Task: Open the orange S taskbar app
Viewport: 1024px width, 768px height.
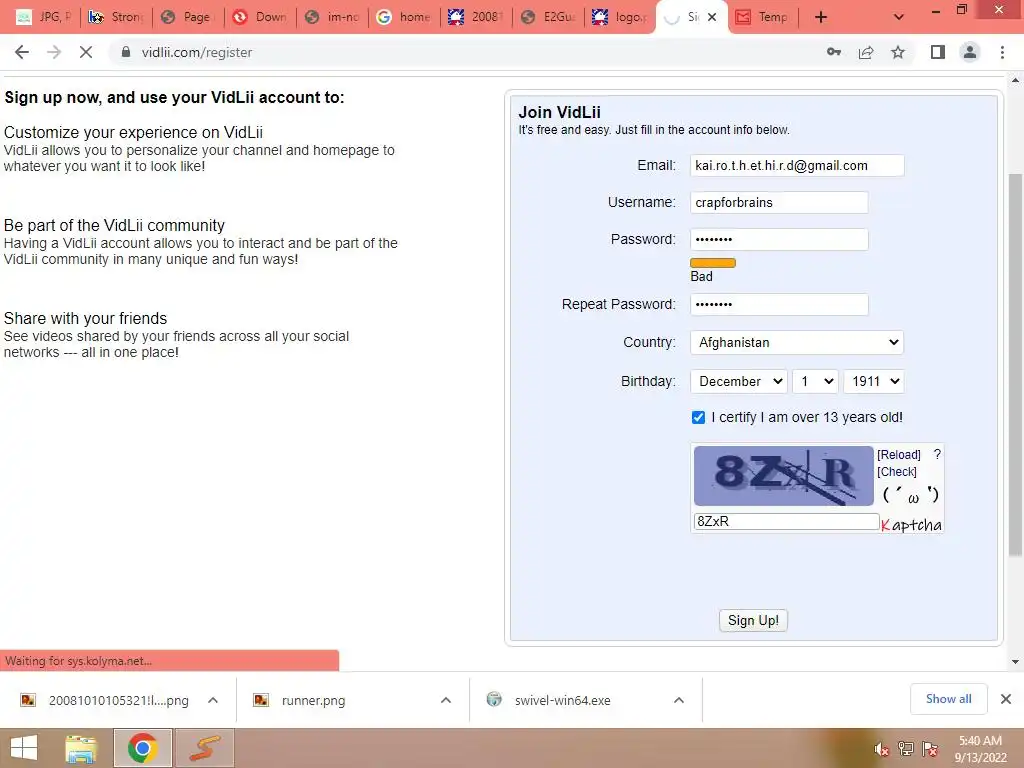Action: point(205,748)
